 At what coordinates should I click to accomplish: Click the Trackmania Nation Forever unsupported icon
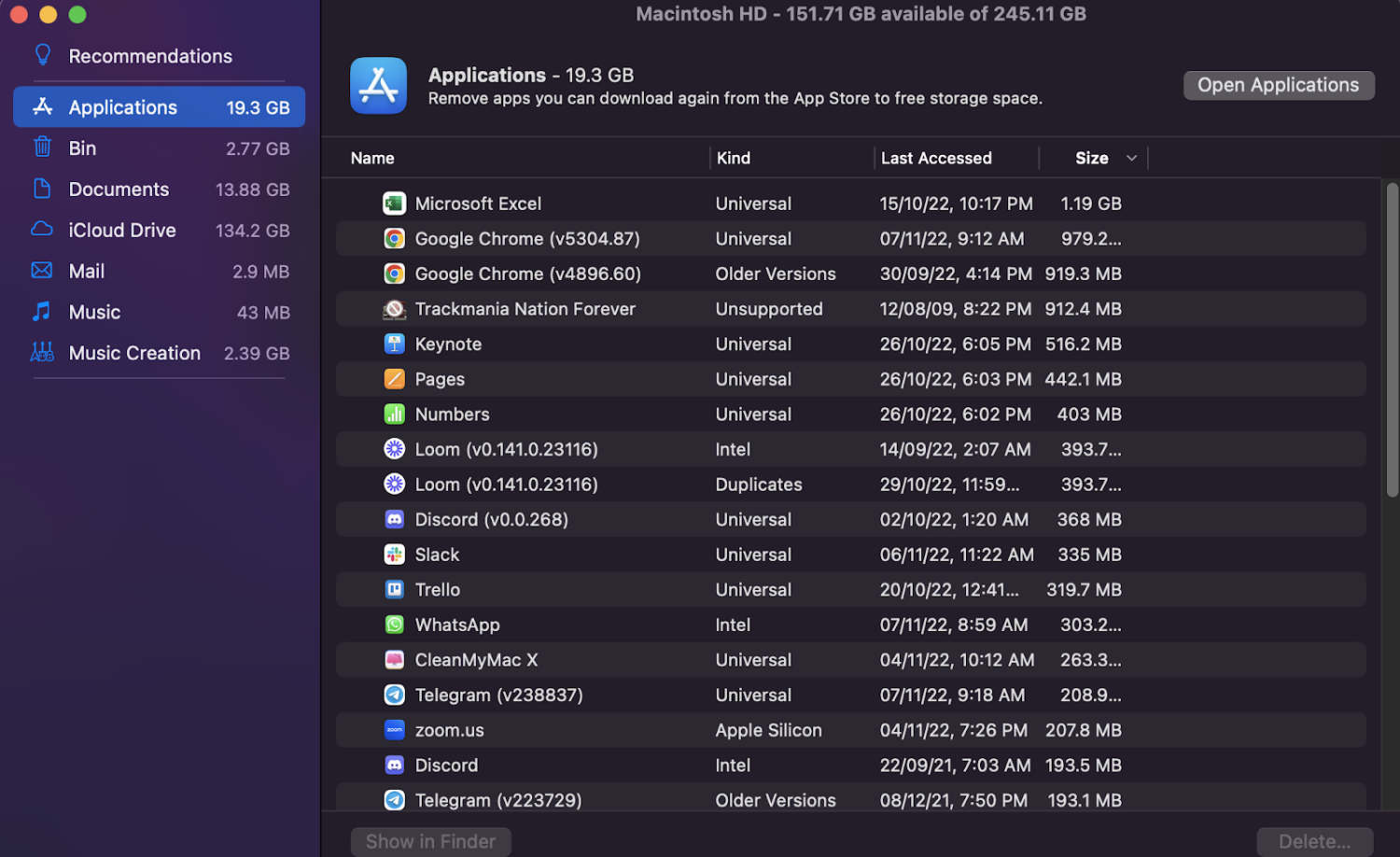click(394, 309)
